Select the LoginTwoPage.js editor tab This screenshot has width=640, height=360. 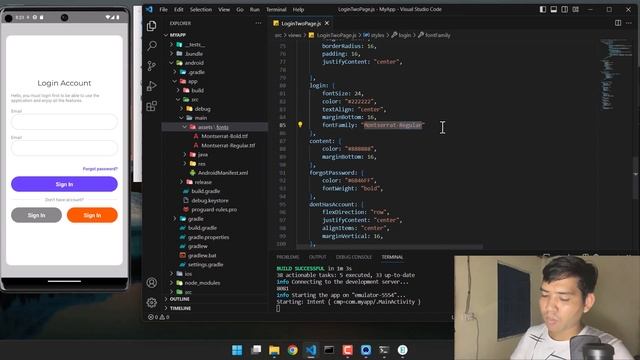(301, 23)
